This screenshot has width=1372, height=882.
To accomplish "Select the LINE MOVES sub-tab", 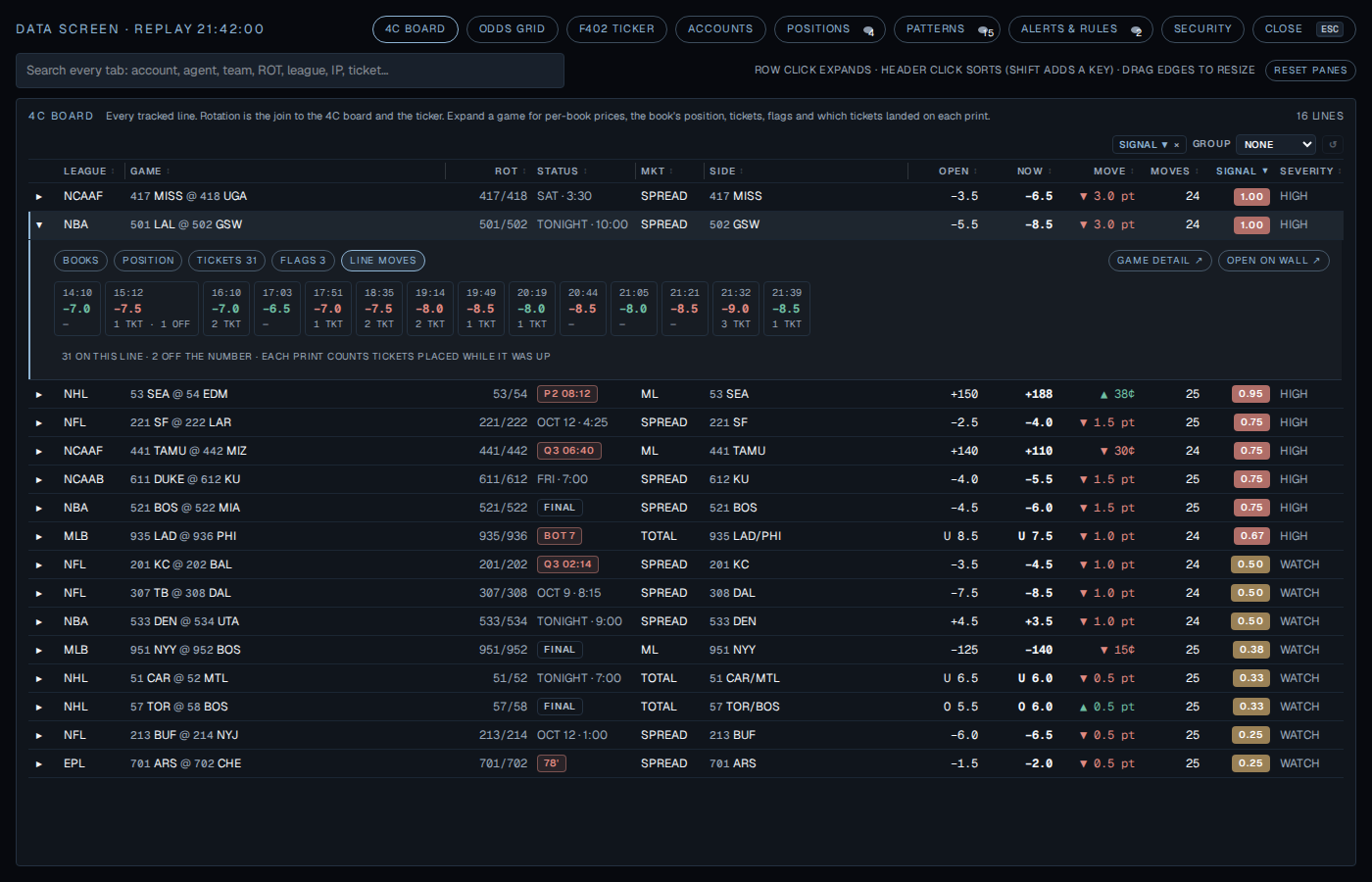I will pyautogui.click(x=383, y=261).
